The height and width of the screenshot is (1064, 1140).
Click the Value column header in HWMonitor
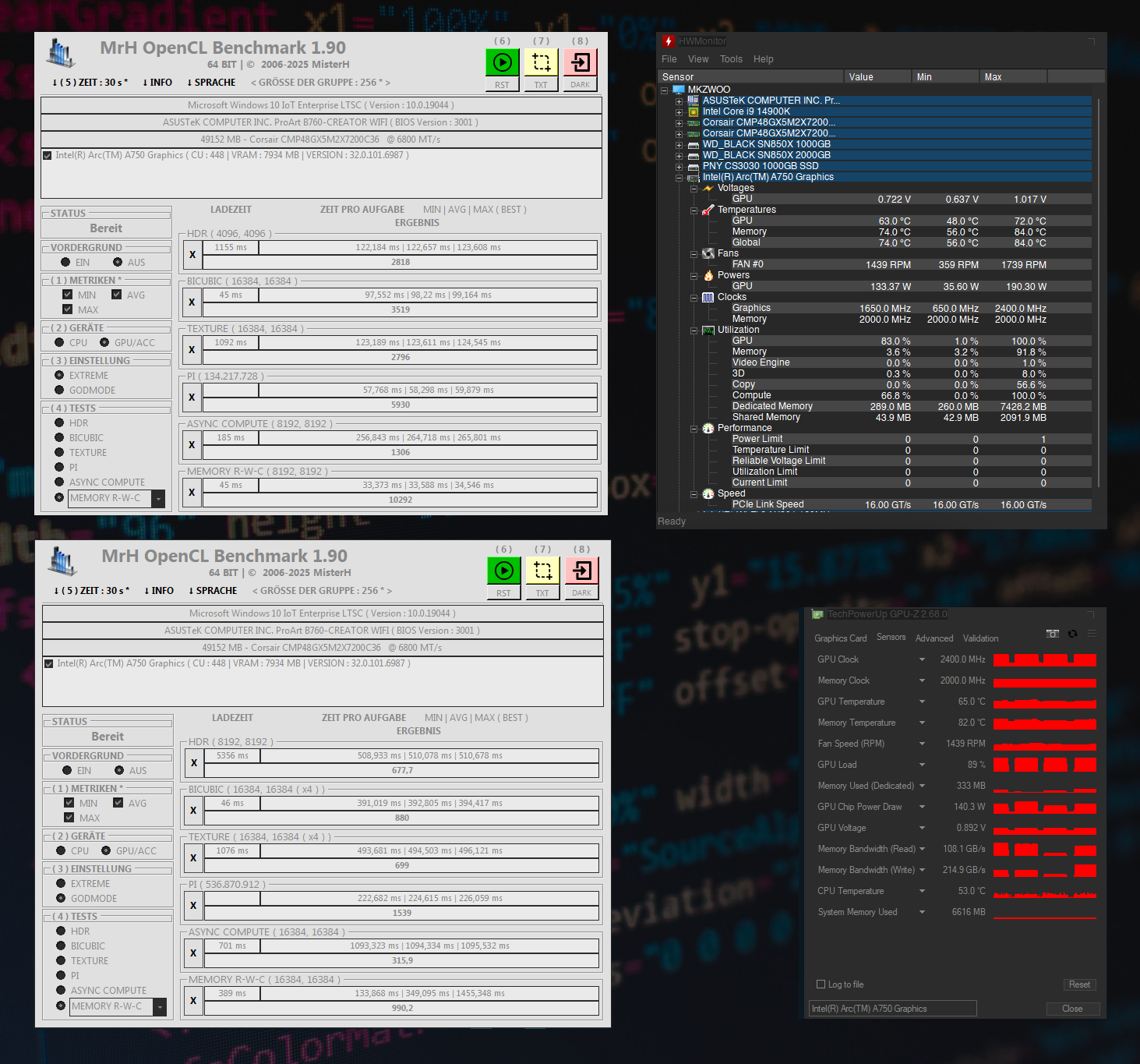pos(877,76)
